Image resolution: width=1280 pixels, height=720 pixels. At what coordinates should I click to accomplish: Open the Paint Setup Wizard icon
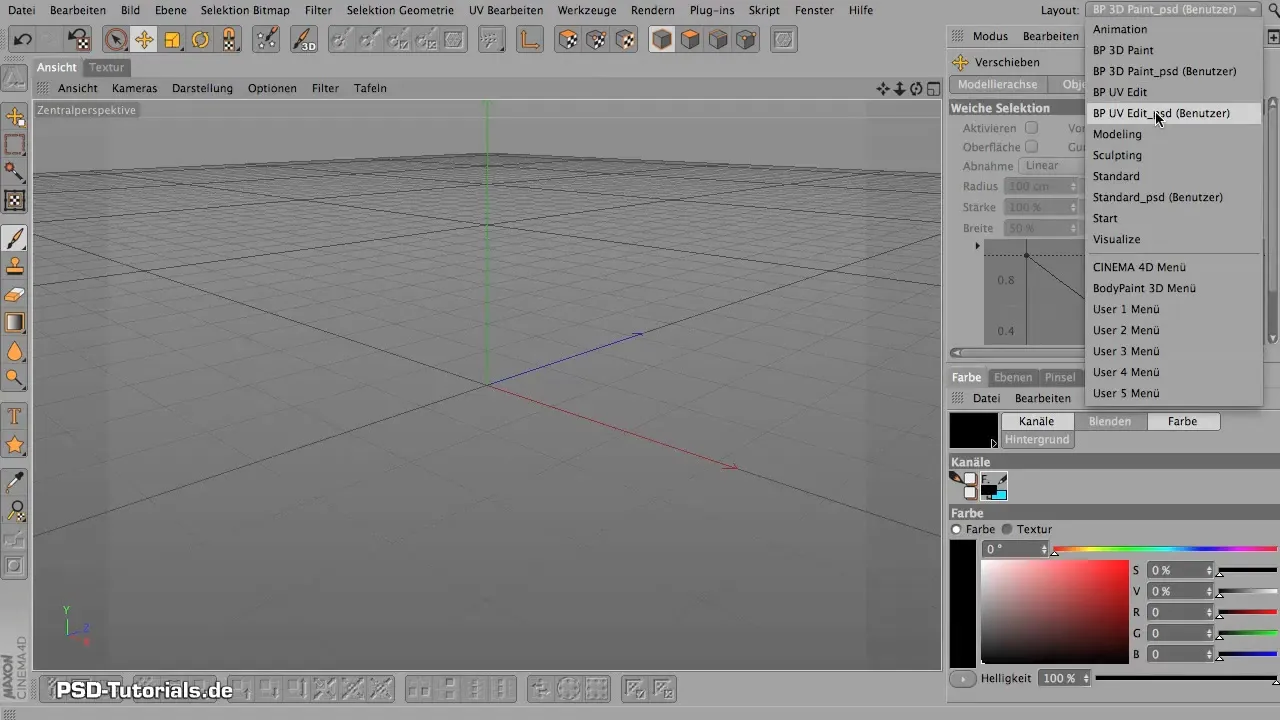tap(266, 40)
